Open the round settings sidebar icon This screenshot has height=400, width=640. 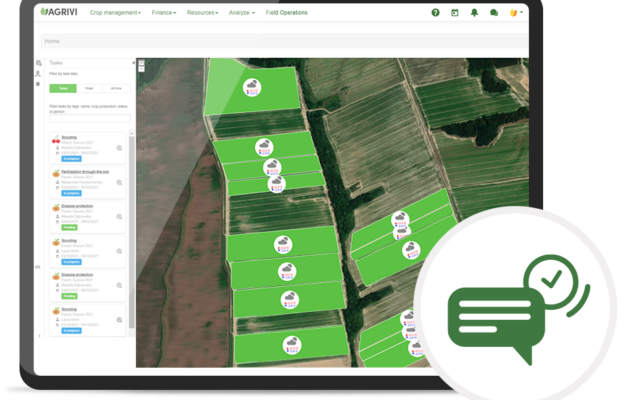[x=38, y=84]
